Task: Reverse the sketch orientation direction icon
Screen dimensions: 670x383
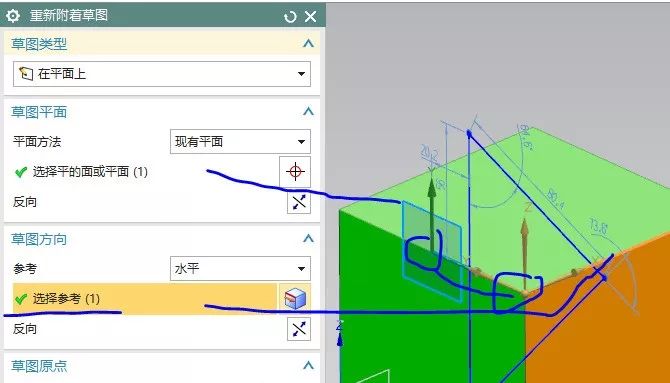Action: click(x=299, y=329)
